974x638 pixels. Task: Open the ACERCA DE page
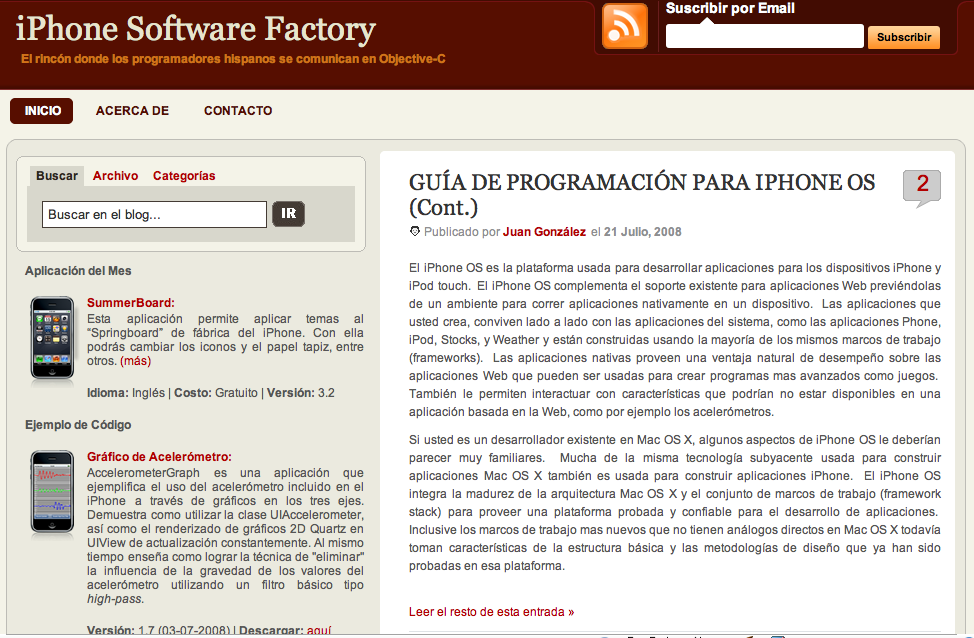[132, 111]
